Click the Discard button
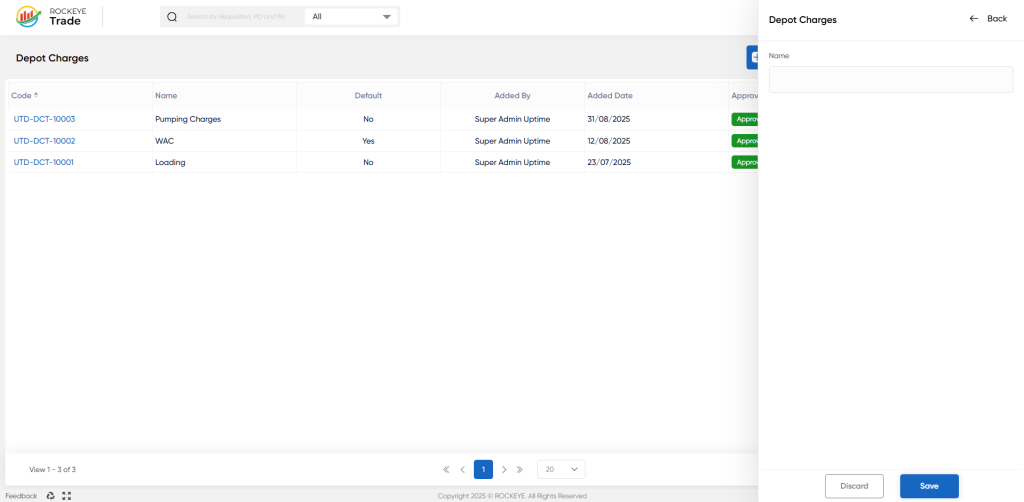 (x=854, y=486)
